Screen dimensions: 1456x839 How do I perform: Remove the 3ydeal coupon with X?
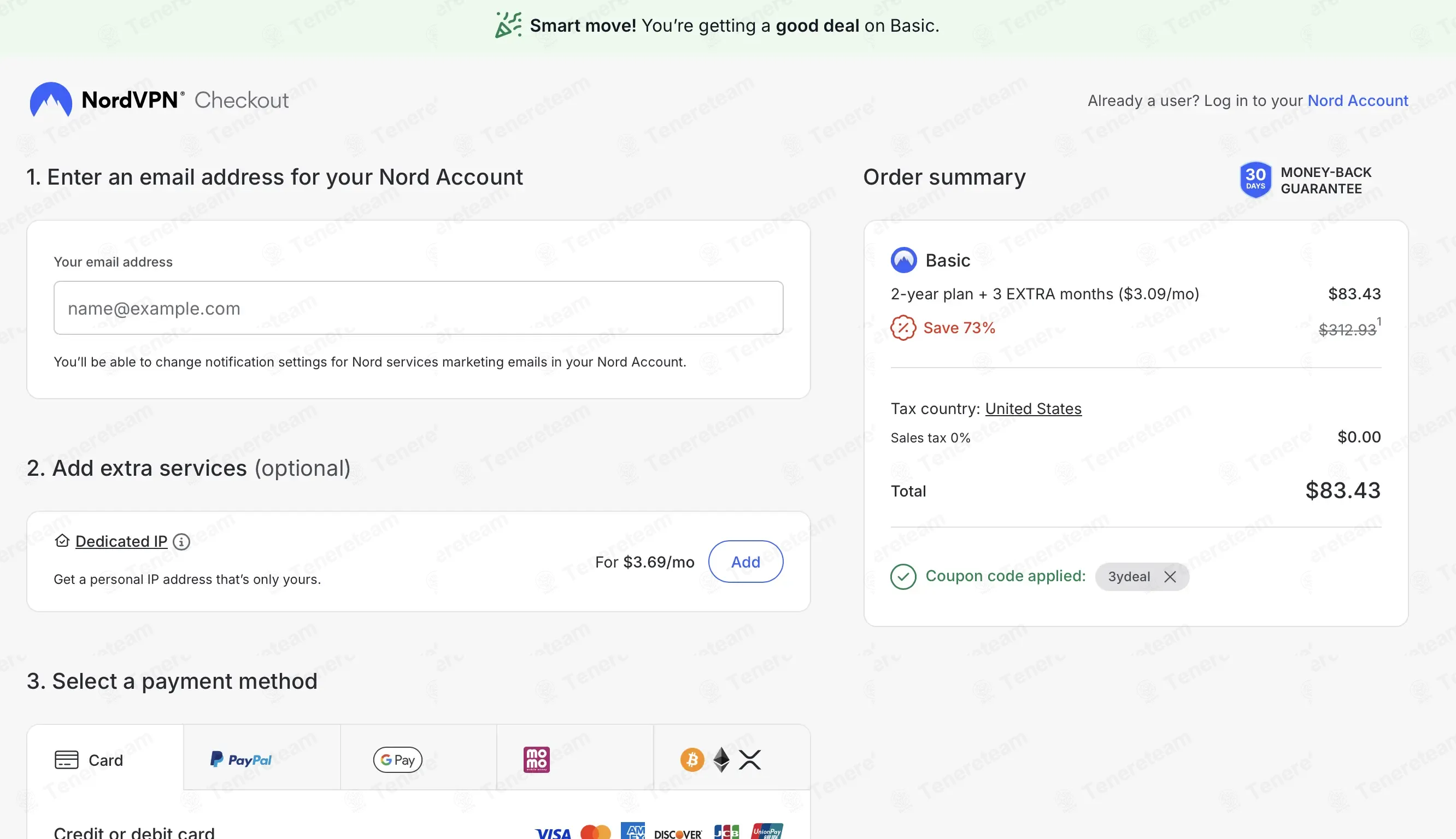point(1170,577)
